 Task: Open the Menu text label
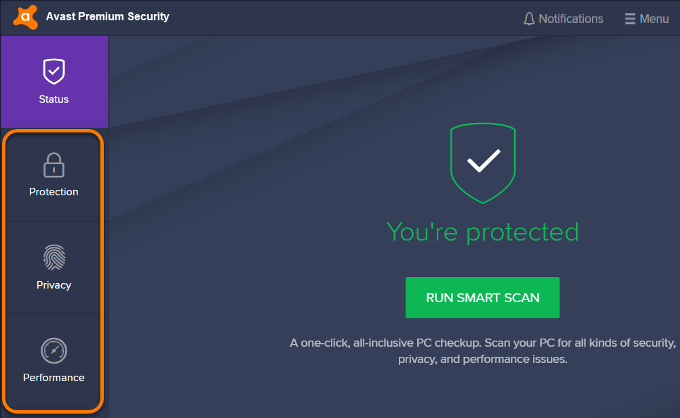[654, 19]
